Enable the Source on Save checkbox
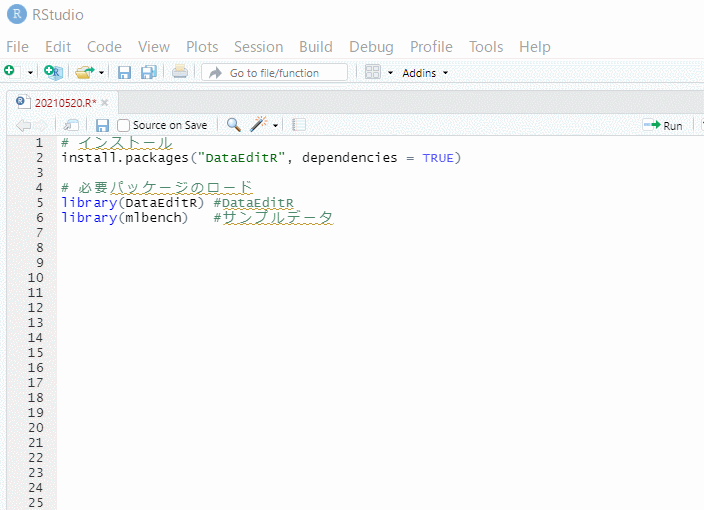704x510 pixels. (124, 125)
